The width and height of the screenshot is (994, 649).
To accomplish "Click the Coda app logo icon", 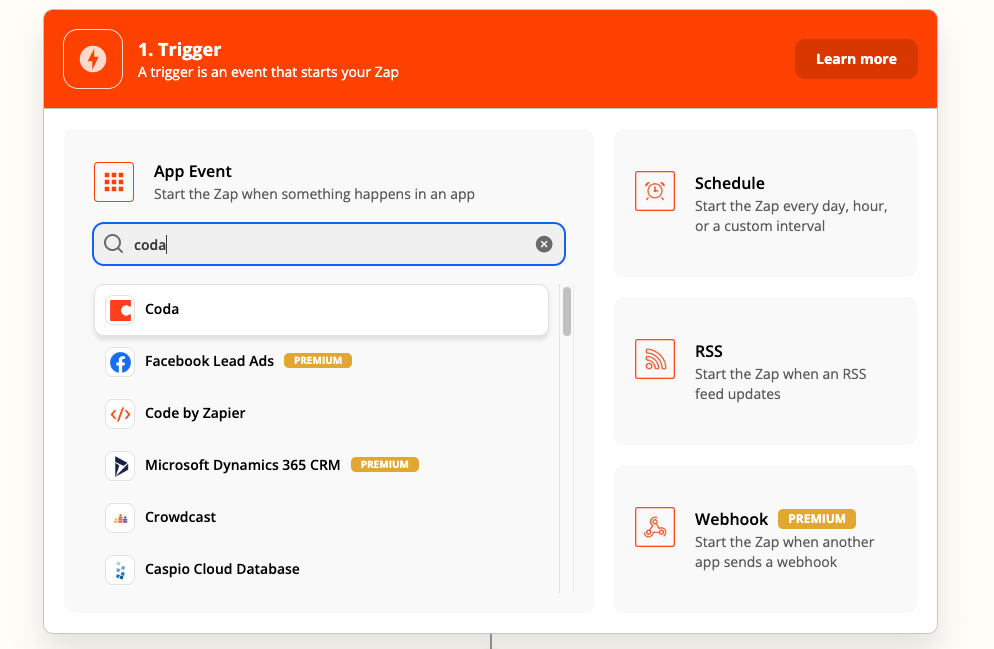I will pos(120,310).
